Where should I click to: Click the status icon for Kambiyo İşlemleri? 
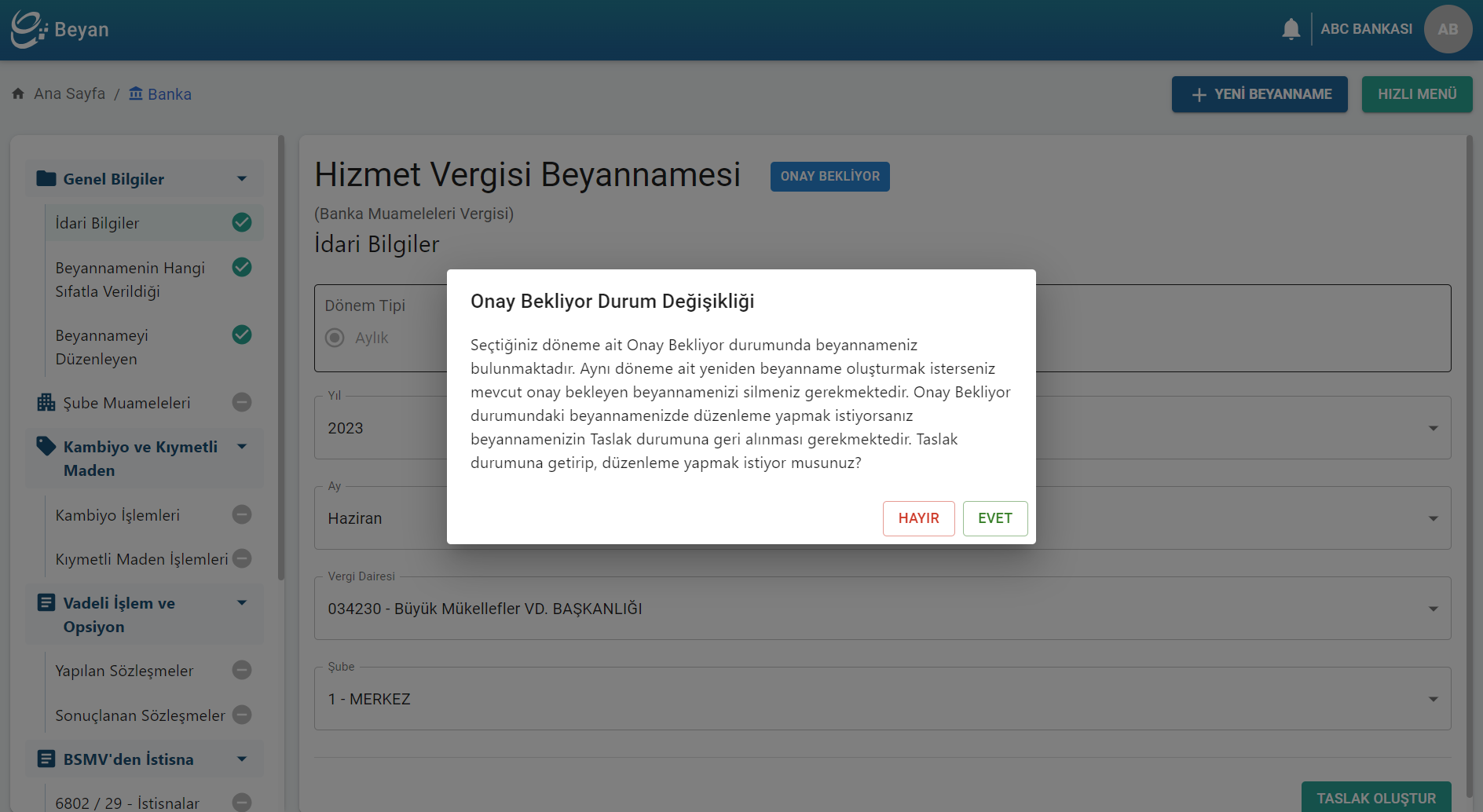pyautogui.click(x=242, y=514)
